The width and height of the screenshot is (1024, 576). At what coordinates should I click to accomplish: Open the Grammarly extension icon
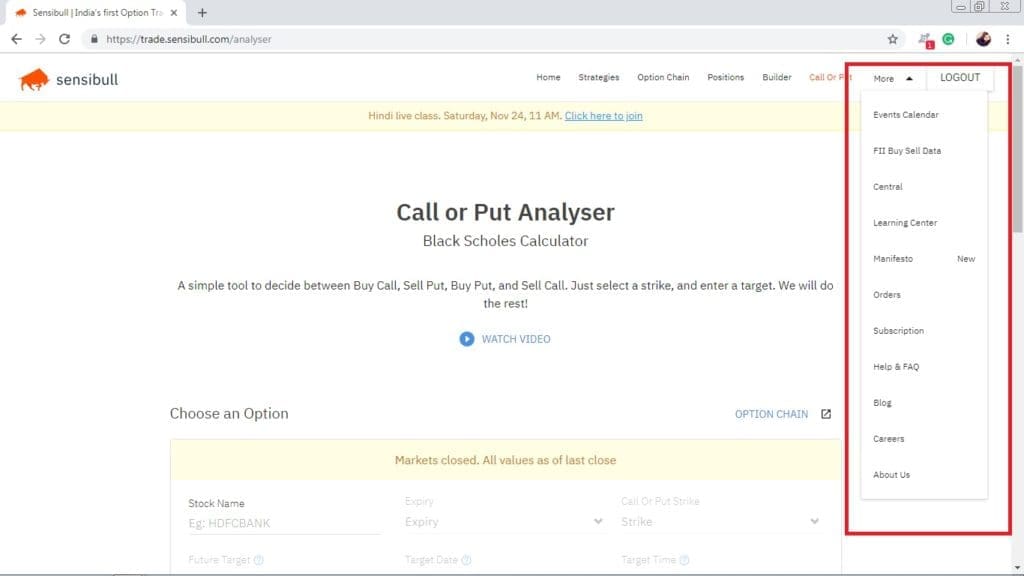(x=948, y=39)
